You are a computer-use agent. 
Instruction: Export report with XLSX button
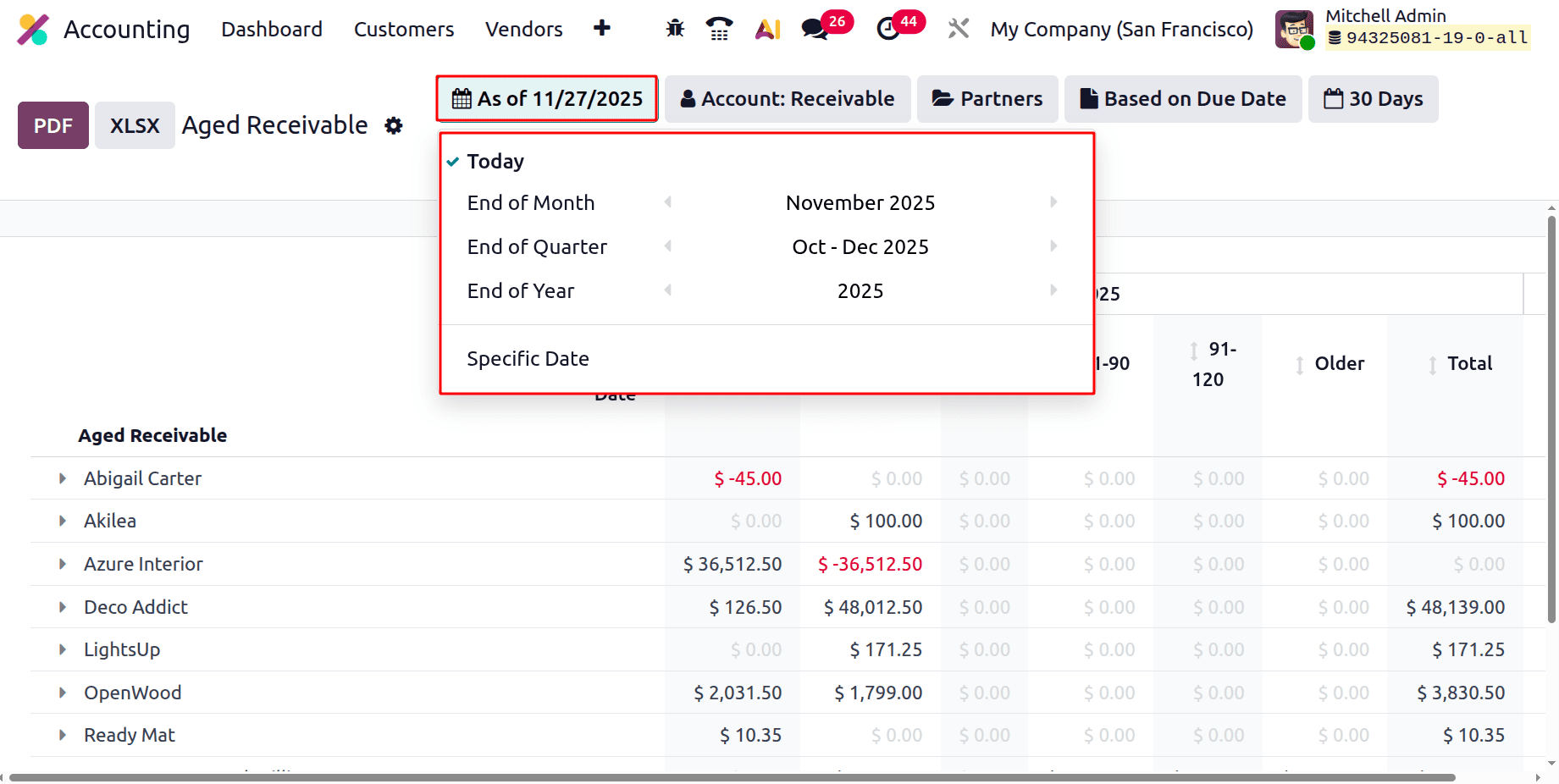(x=135, y=125)
